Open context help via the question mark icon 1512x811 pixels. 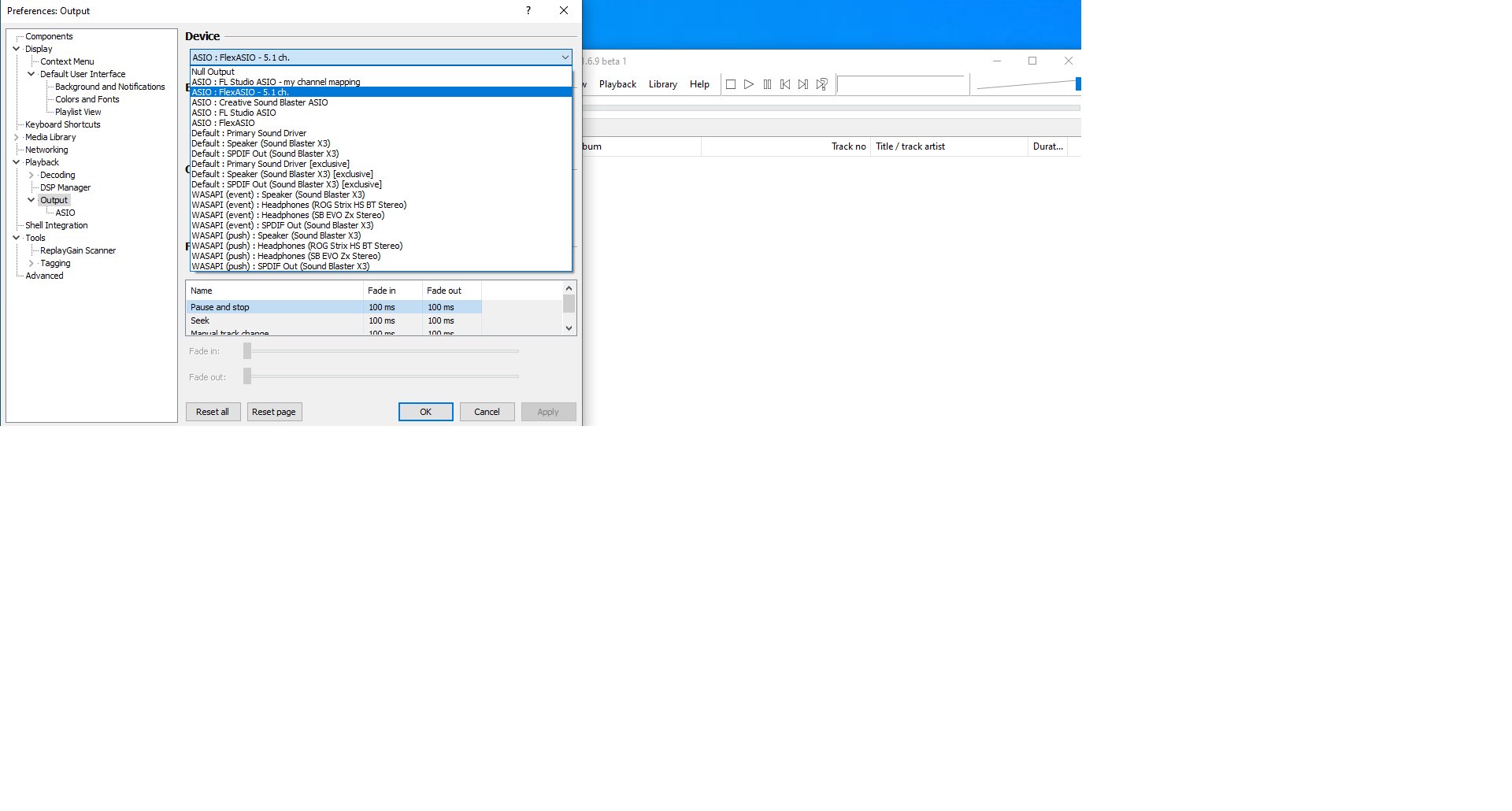pyautogui.click(x=527, y=10)
